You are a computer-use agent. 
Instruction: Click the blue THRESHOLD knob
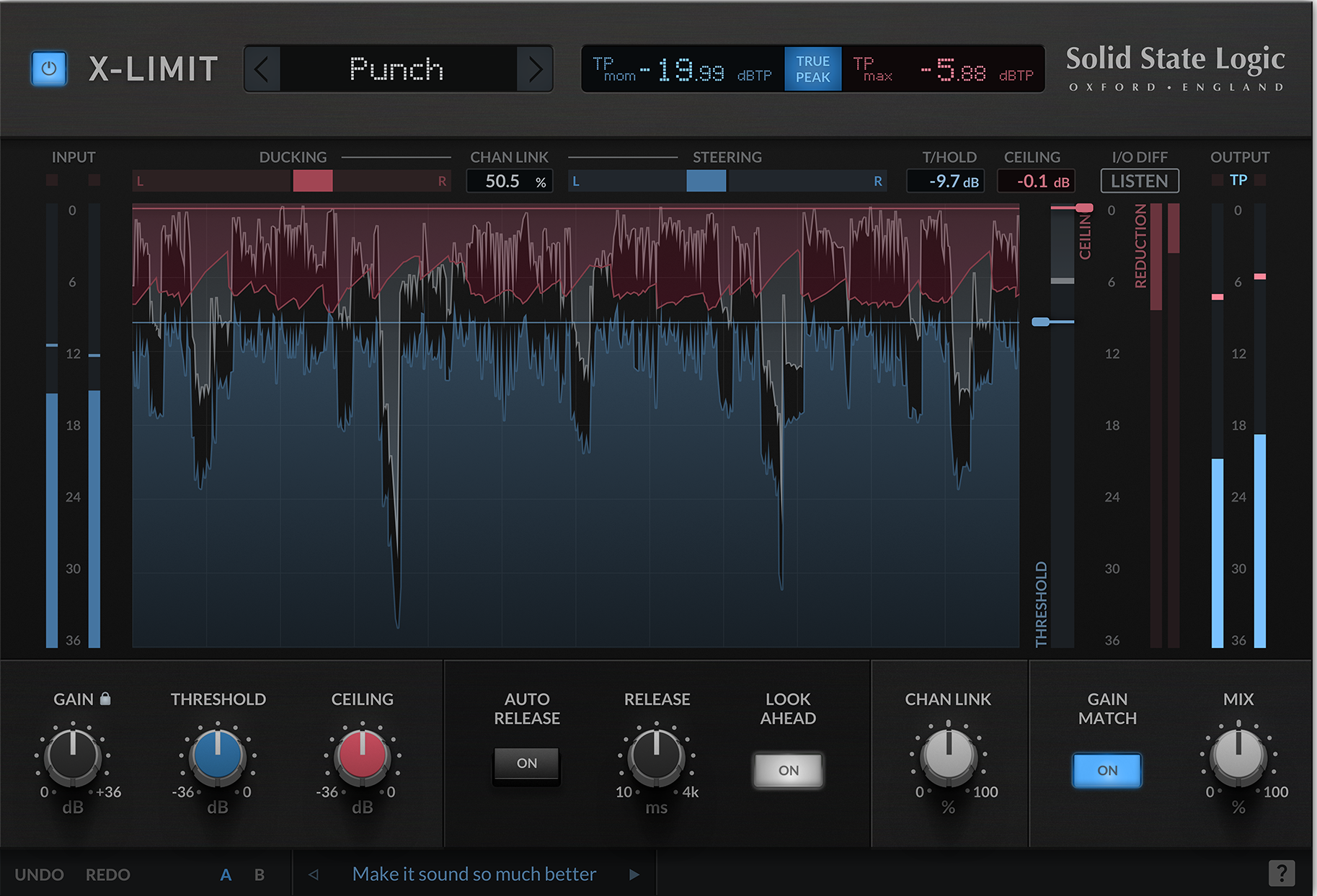(x=218, y=757)
